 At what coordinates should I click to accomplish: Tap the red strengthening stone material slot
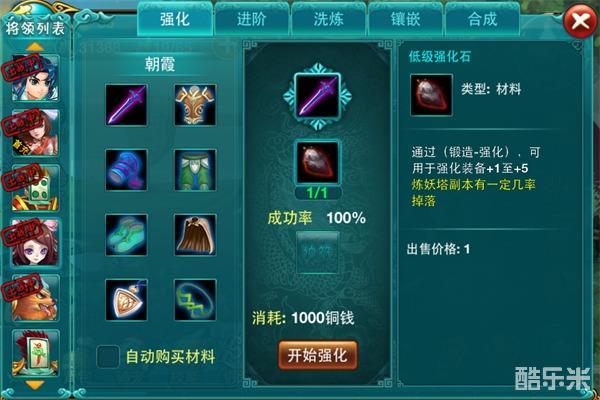(317, 162)
